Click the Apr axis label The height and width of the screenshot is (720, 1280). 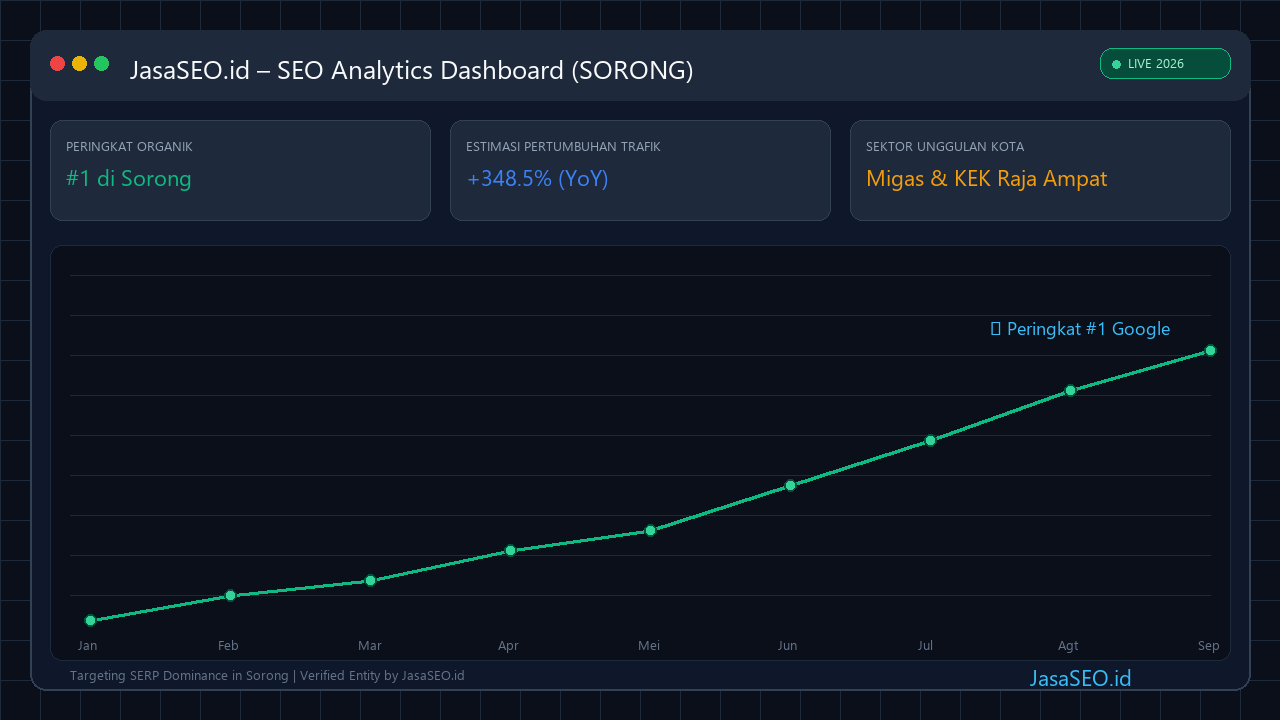click(508, 646)
